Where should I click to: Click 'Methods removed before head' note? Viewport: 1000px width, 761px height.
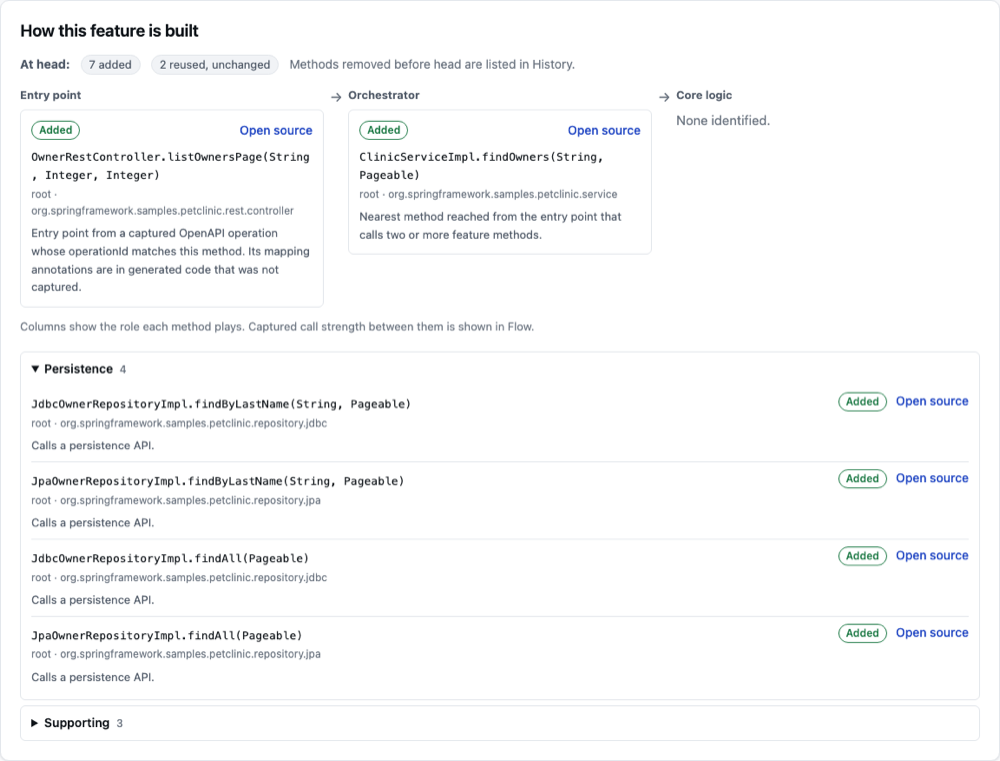point(432,64)
